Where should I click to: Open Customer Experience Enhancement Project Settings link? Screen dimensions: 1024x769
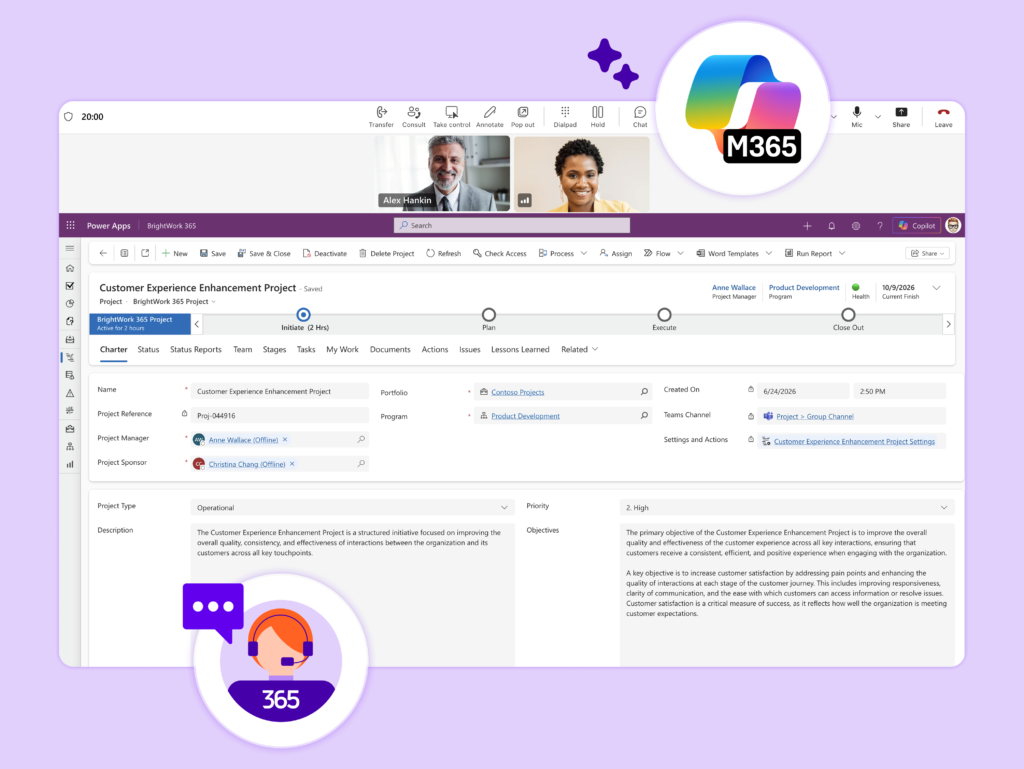click(x=854, y=441)
